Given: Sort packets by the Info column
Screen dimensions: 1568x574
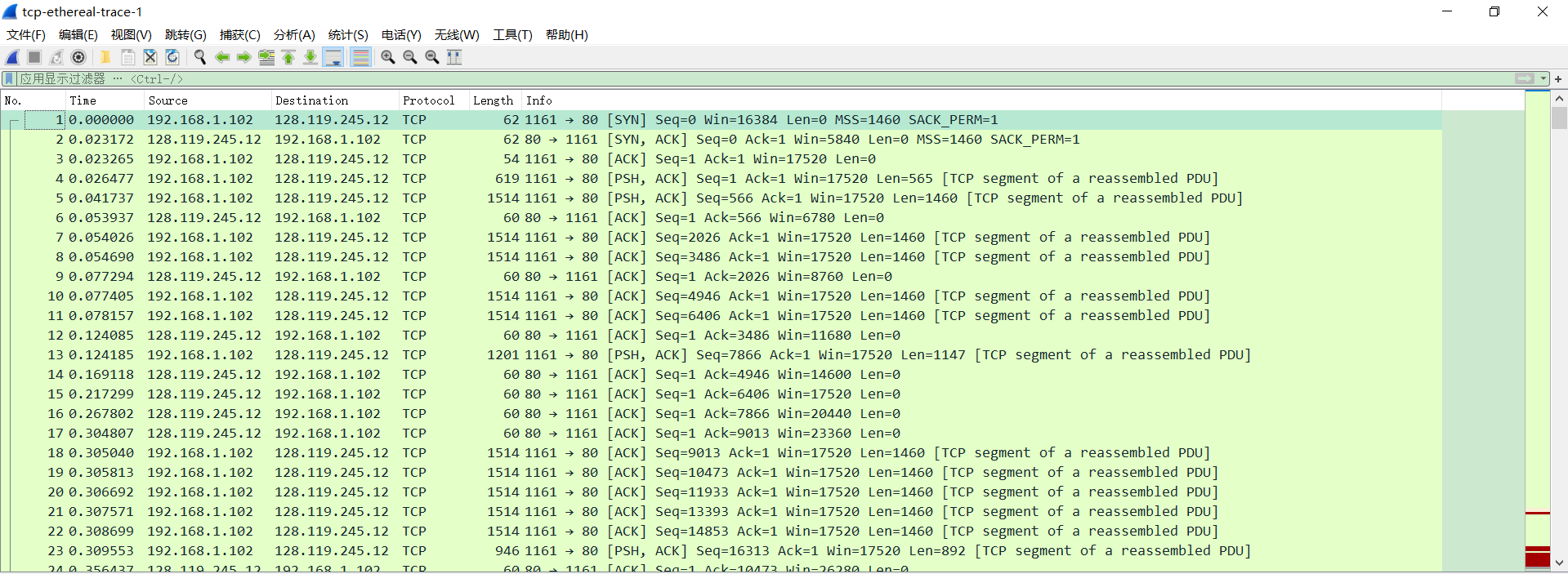Looking at the screenshot, I should (981, 100).
